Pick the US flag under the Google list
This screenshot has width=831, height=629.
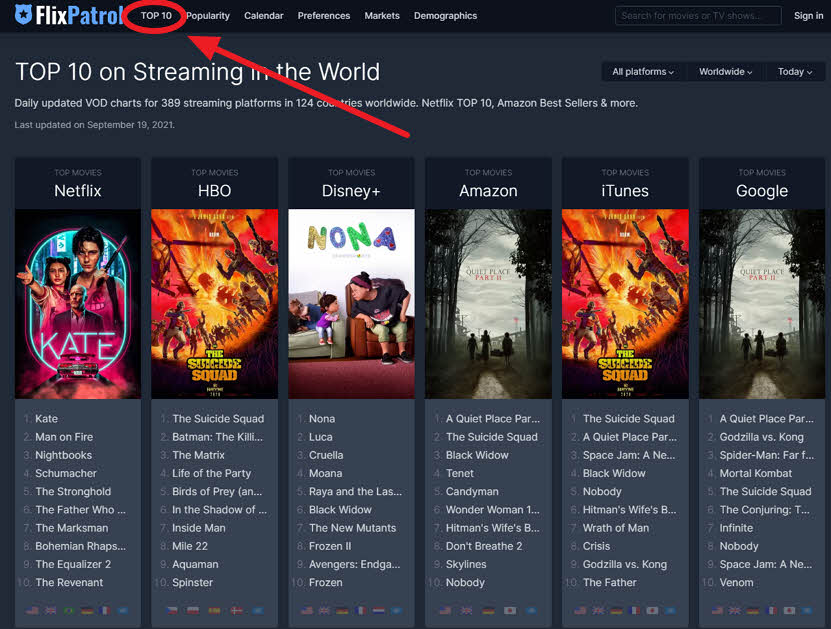pos(717,610)
